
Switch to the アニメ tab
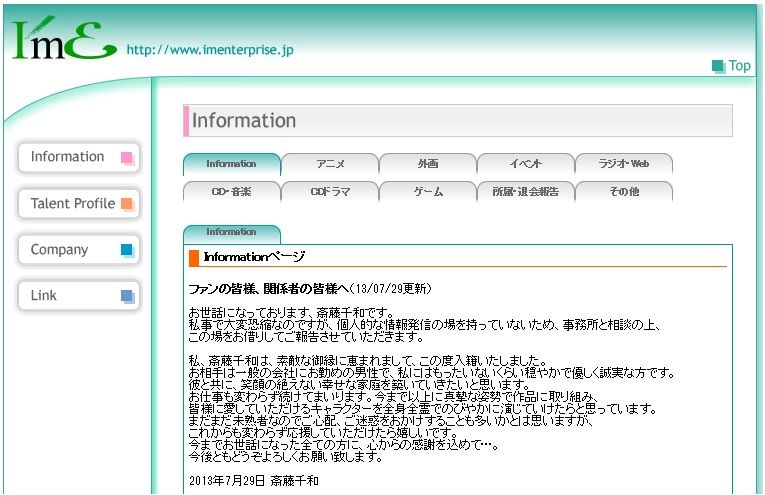[330, 164]
